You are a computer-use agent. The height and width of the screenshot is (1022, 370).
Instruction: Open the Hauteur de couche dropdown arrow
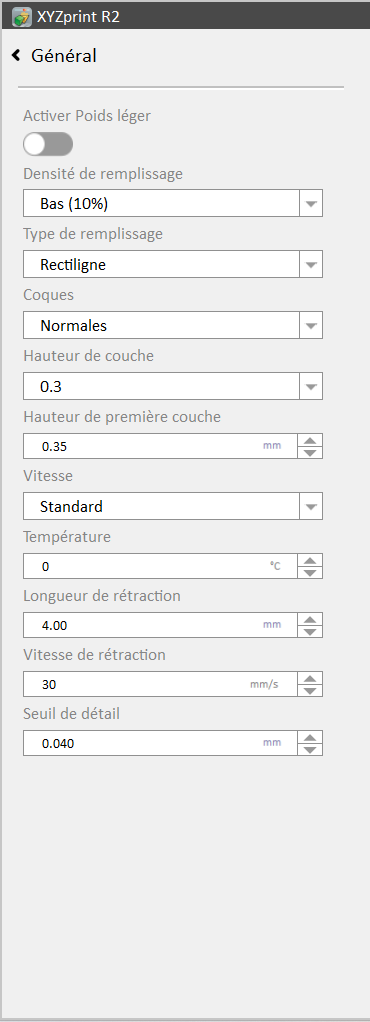[x=311, y=387]
